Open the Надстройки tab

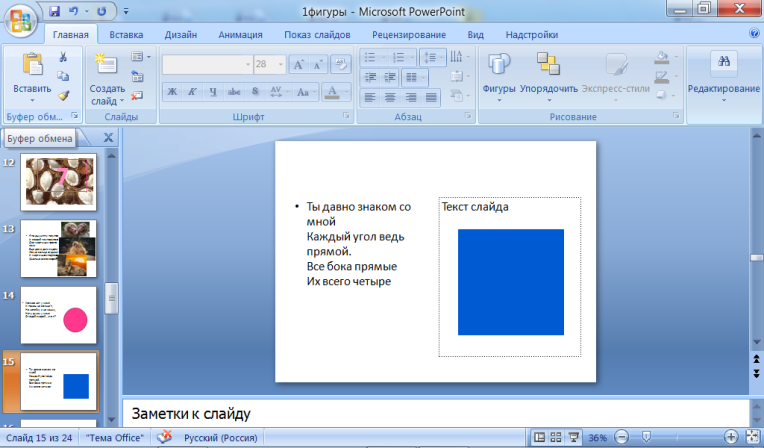tap(532, 35)
